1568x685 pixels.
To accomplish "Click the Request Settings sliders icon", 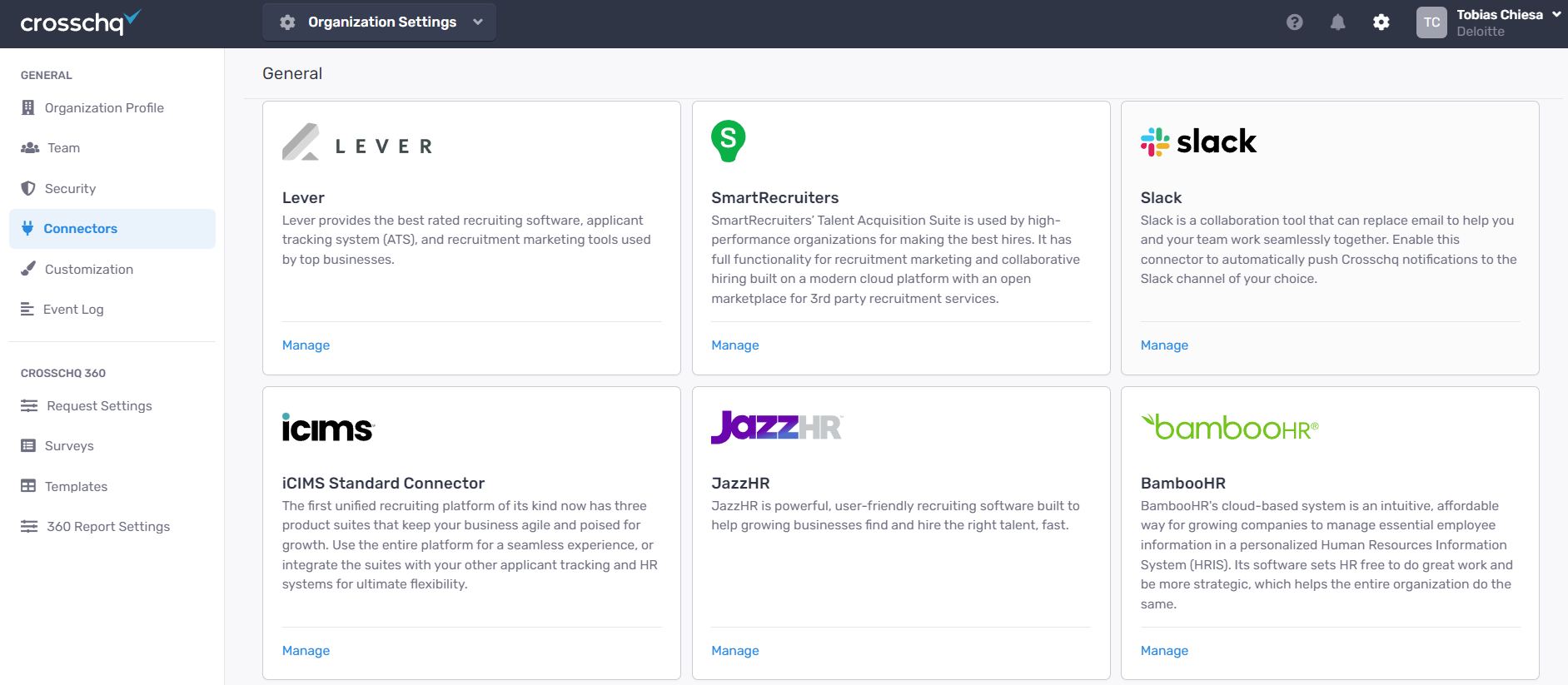I will coord(29,405).
